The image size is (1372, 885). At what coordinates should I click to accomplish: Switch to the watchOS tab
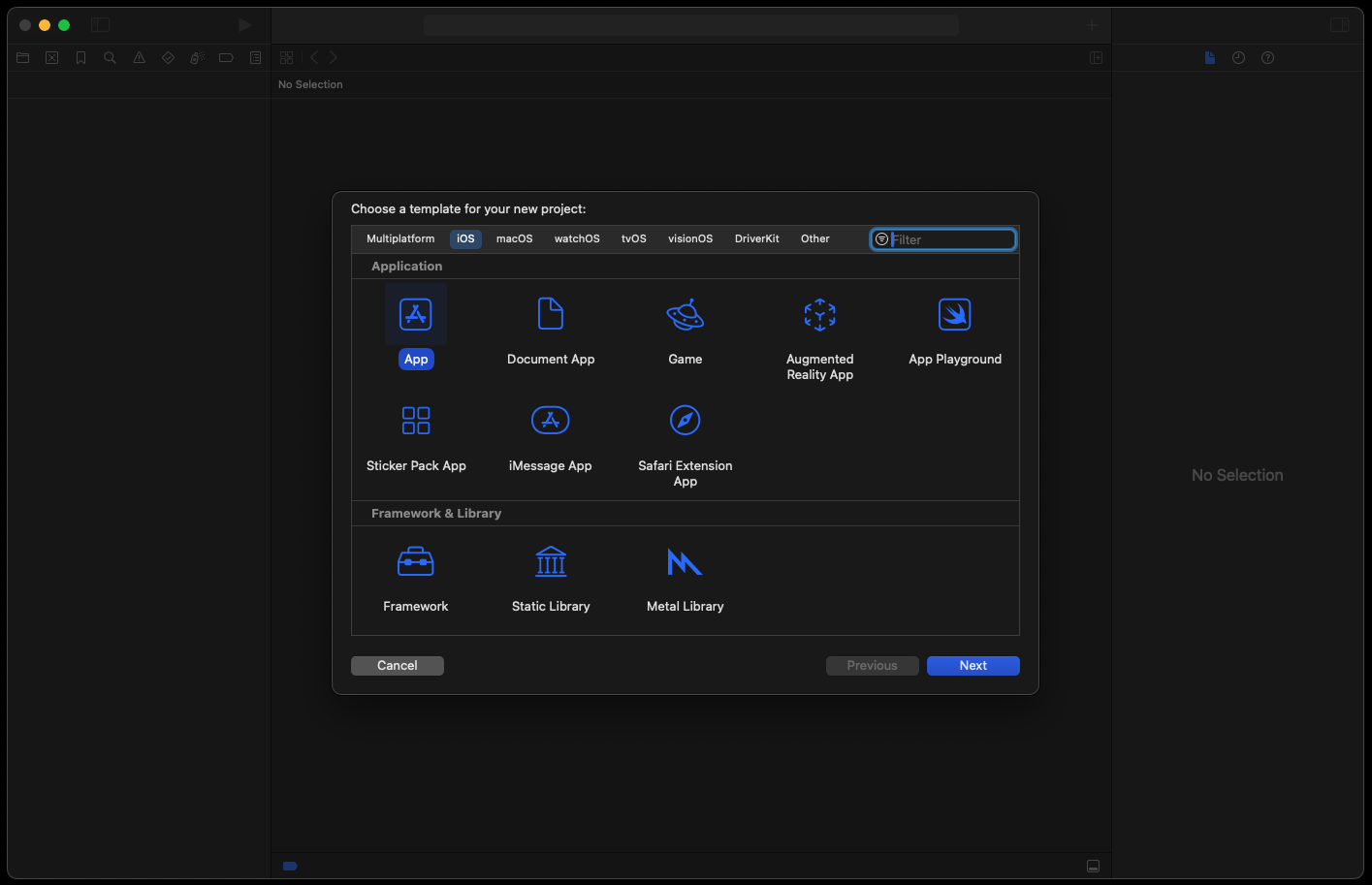(577, 238)
